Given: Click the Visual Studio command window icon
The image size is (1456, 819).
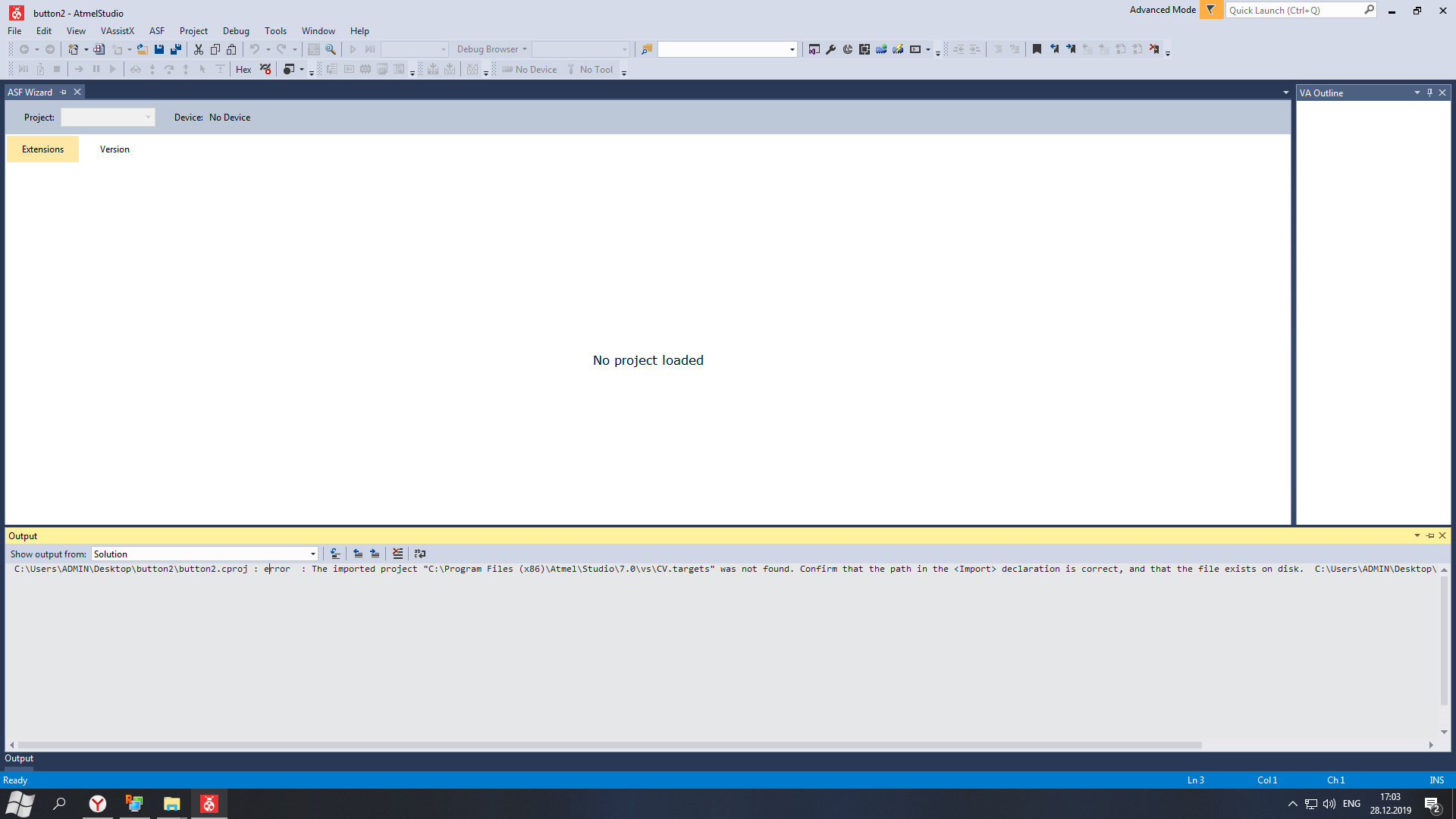Looking at the screenshot, I should [814, 49].
